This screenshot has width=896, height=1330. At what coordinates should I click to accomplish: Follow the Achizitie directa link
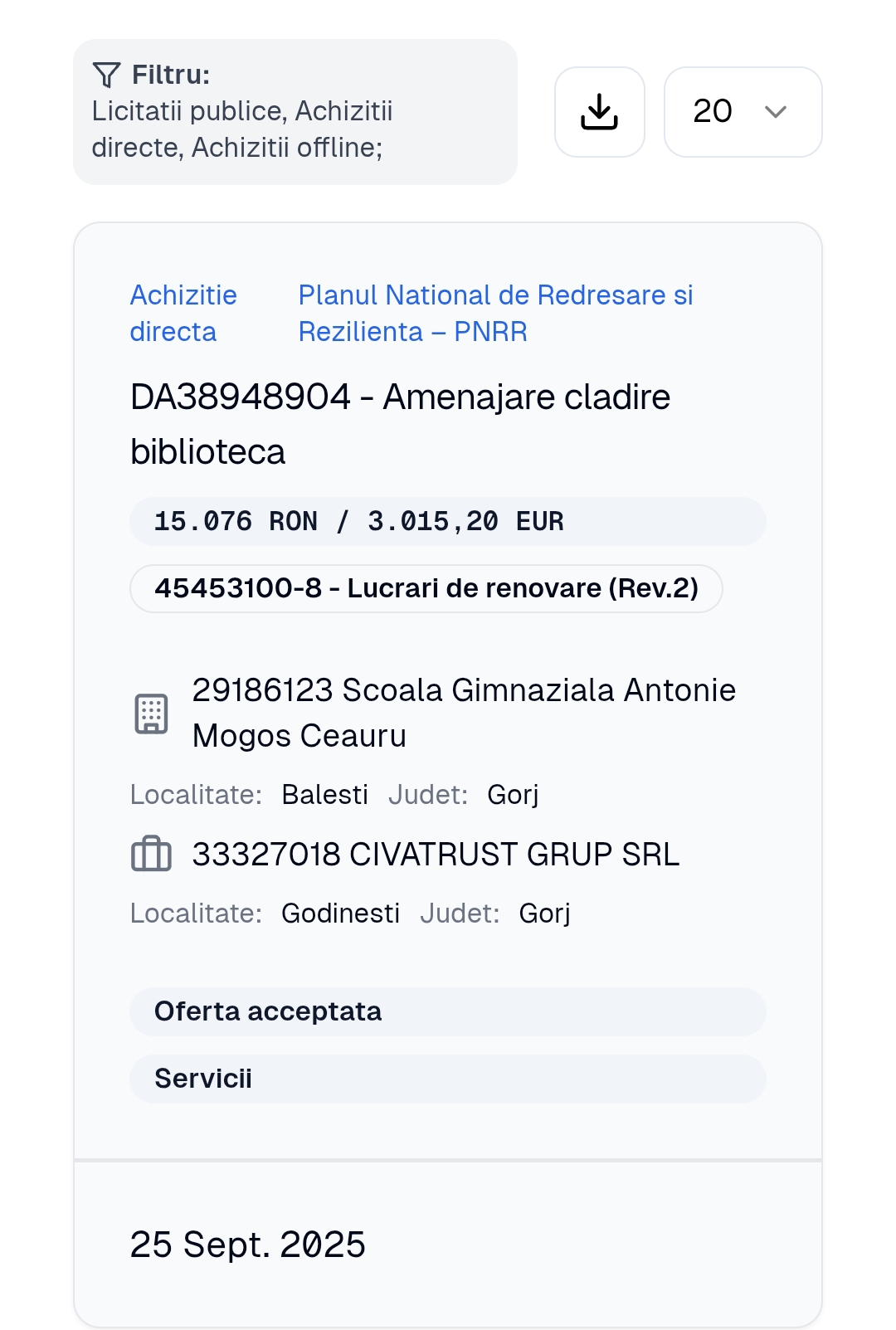point(183,313)
